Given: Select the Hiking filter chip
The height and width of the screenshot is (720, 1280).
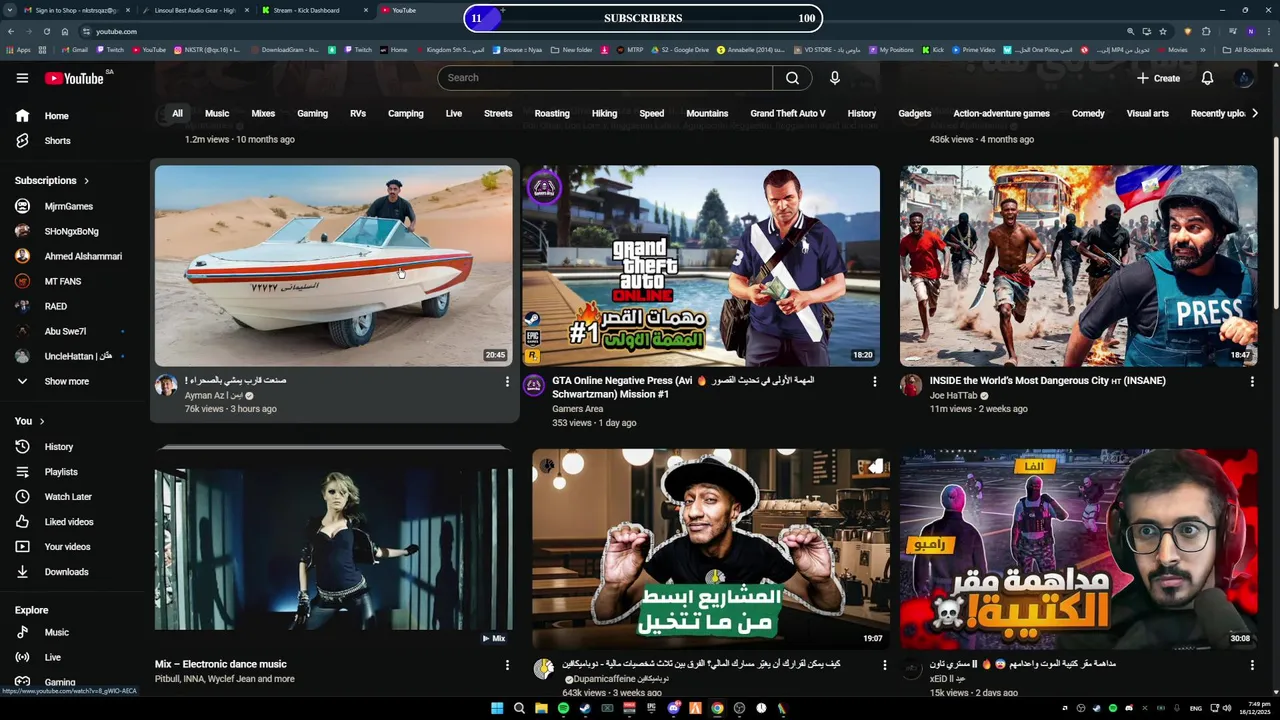Looking at the screenshot, I should pyautogui.click(x=604, y=114).
